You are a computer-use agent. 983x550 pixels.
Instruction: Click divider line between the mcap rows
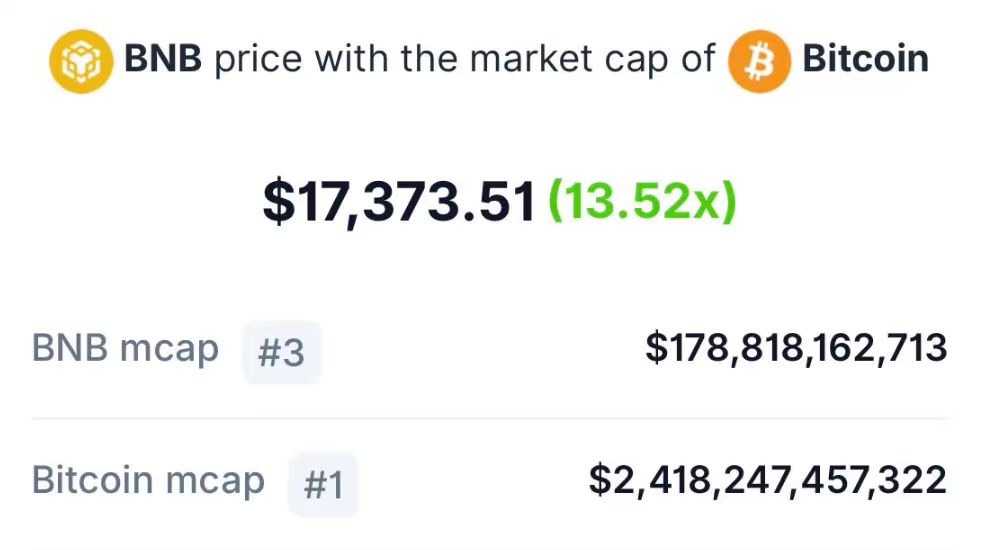point(490,418)
